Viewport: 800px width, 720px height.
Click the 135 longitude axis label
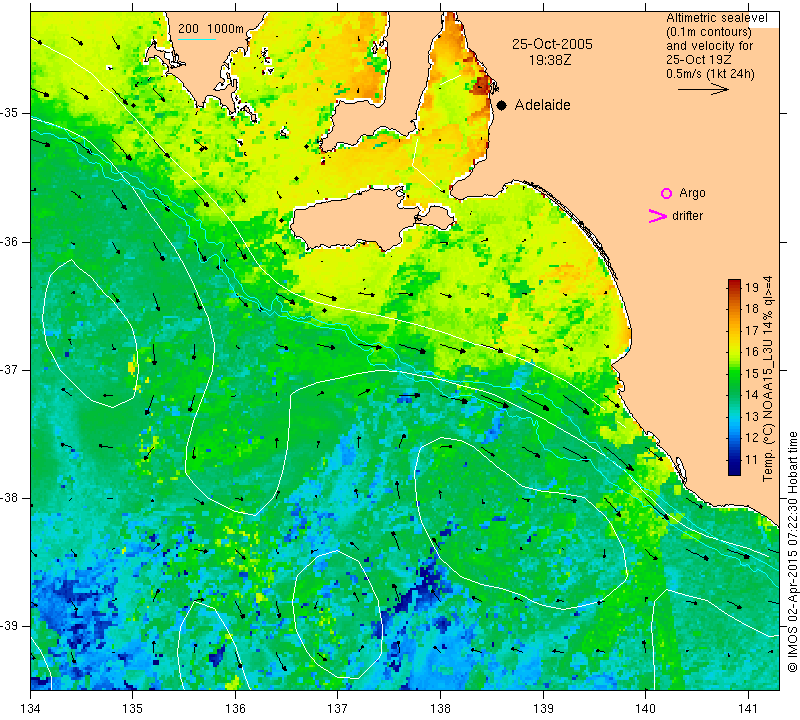133,708
